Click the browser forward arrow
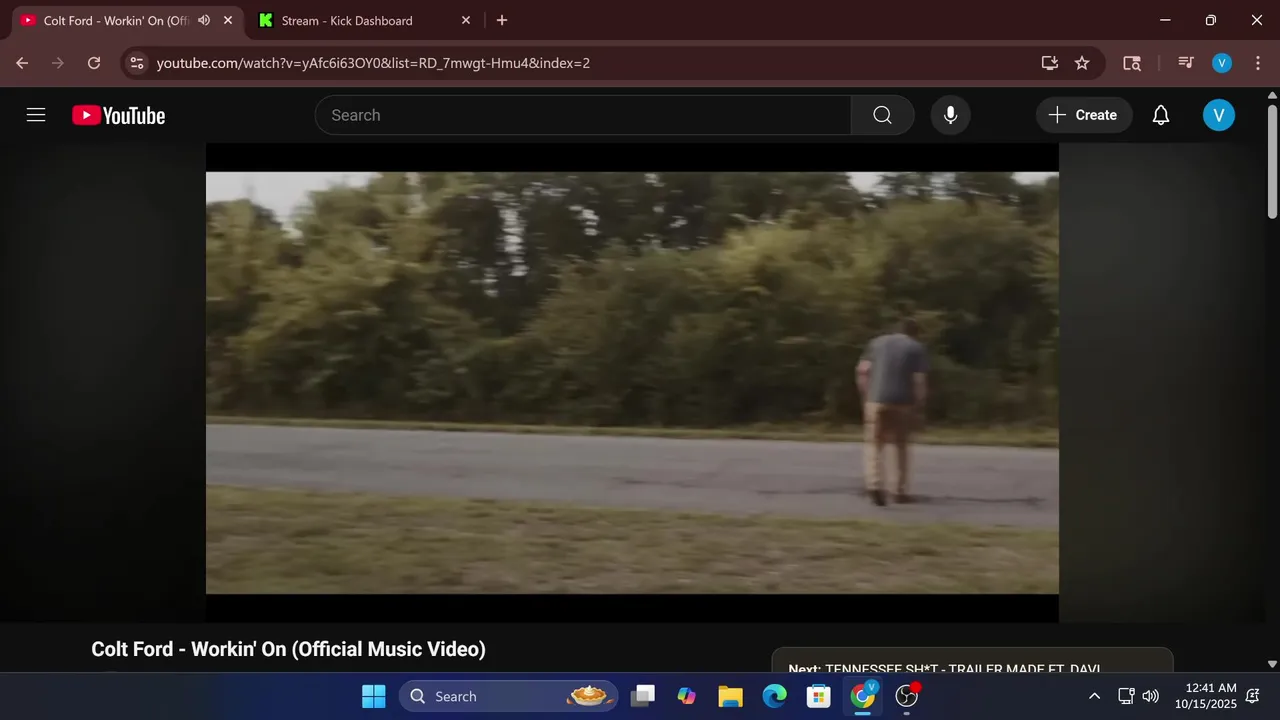1280x720 pixels. (x=58, y=63)
